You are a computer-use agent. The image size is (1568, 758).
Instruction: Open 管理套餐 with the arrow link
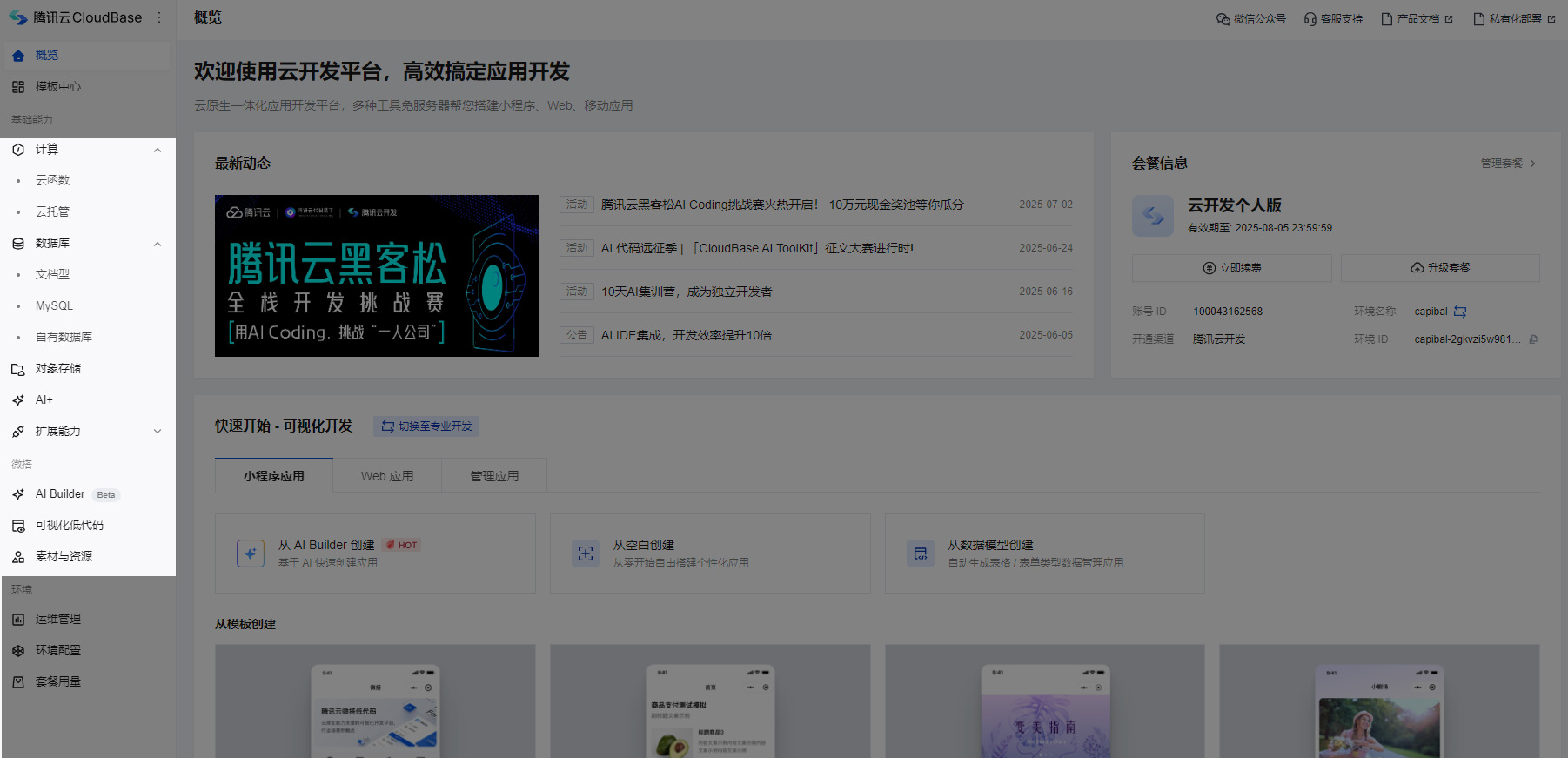tap(1509, 163)
